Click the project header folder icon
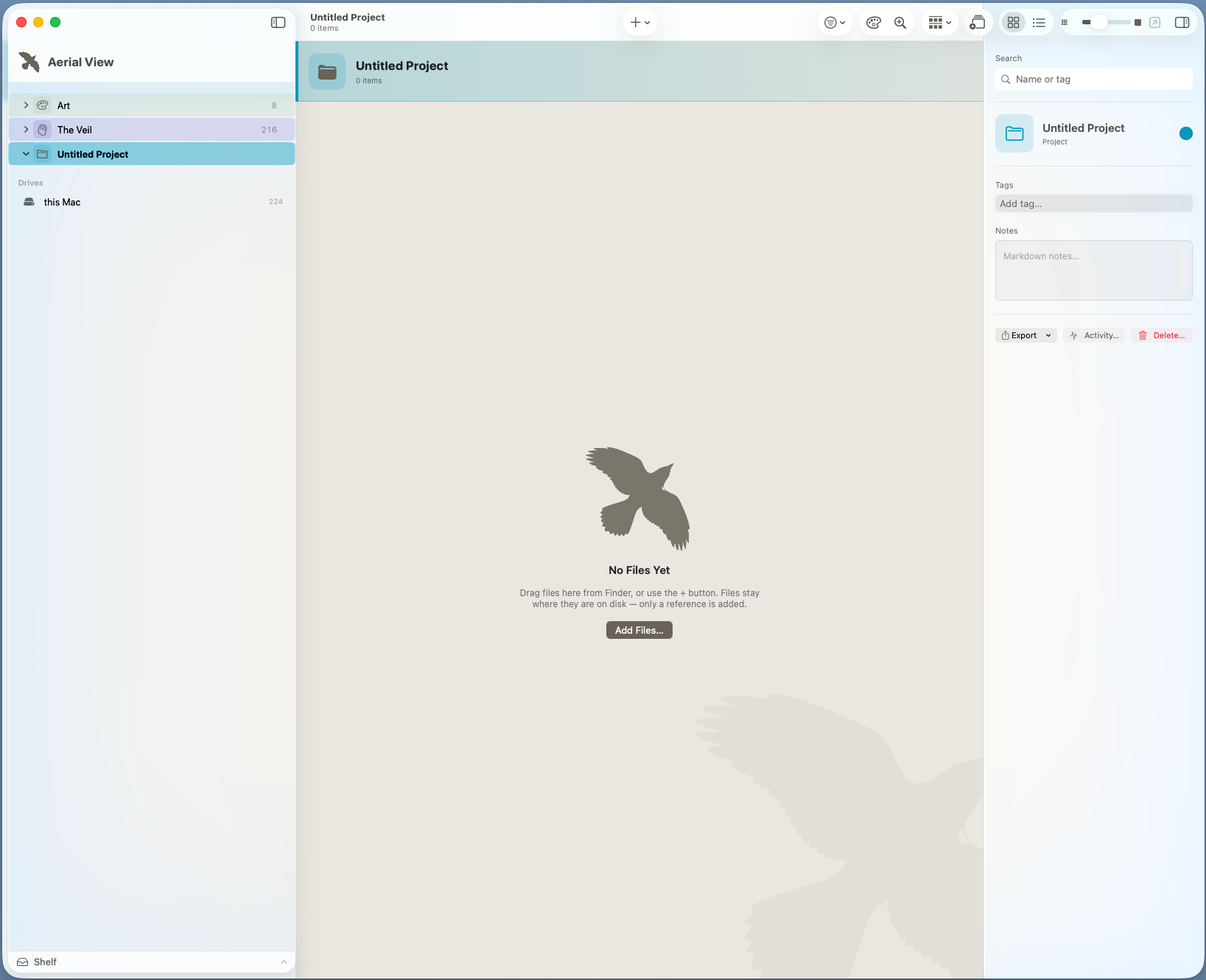 click(x=327, y=71)
